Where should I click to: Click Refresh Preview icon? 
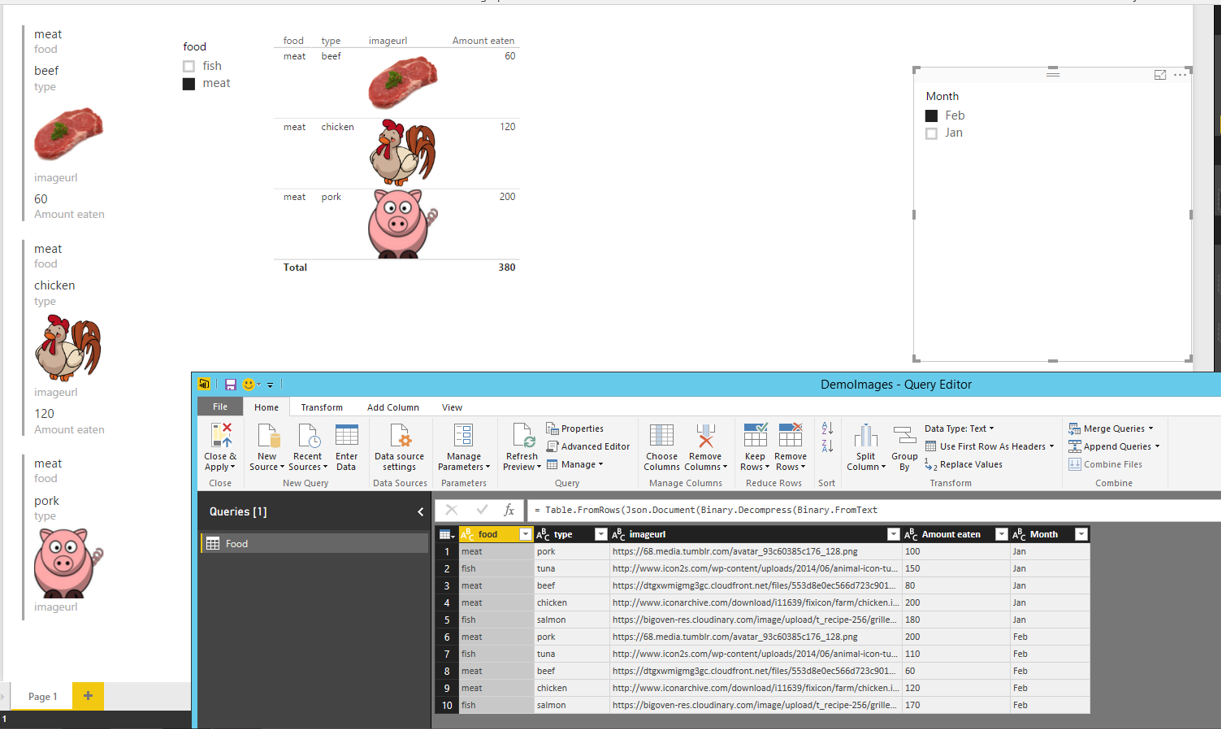521,436
